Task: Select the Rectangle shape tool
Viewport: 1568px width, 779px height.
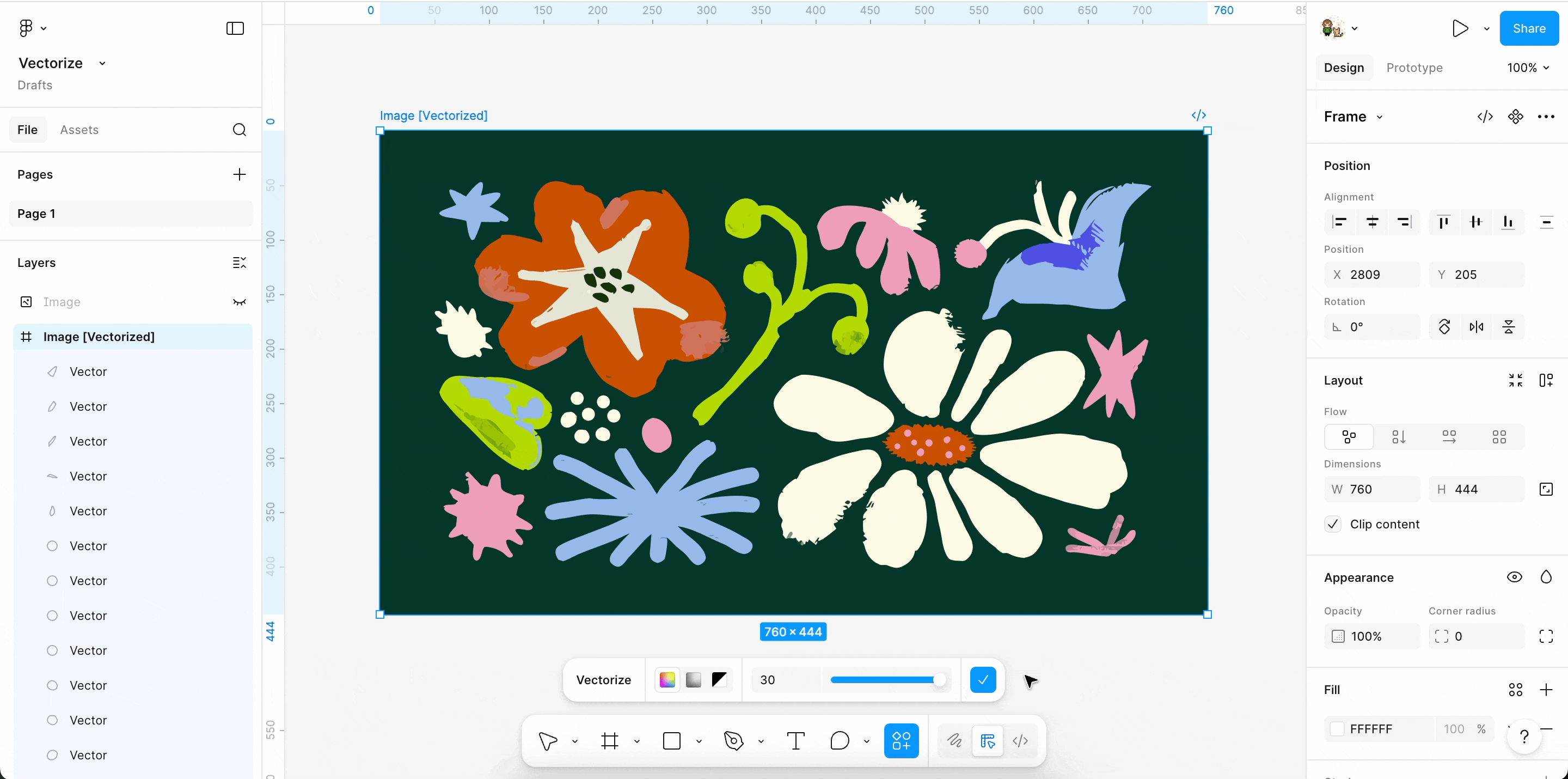Action: (672, 741)
